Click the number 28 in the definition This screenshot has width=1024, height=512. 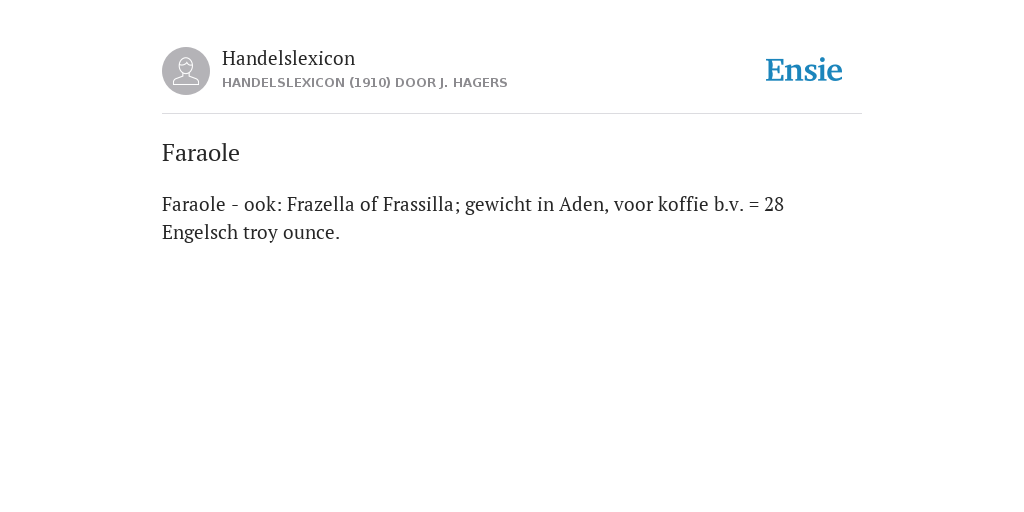pos(774,204)
